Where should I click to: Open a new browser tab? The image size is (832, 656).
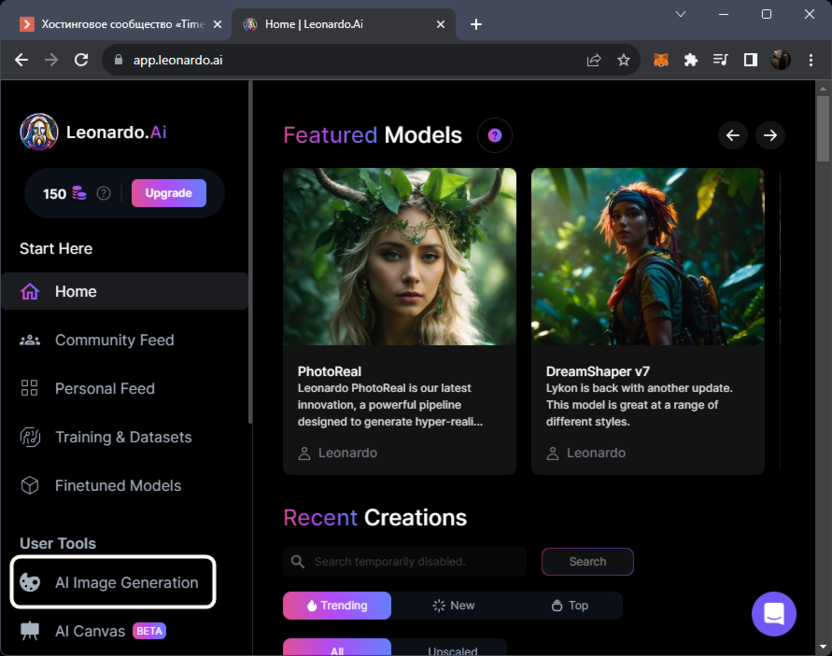(476, 24)
